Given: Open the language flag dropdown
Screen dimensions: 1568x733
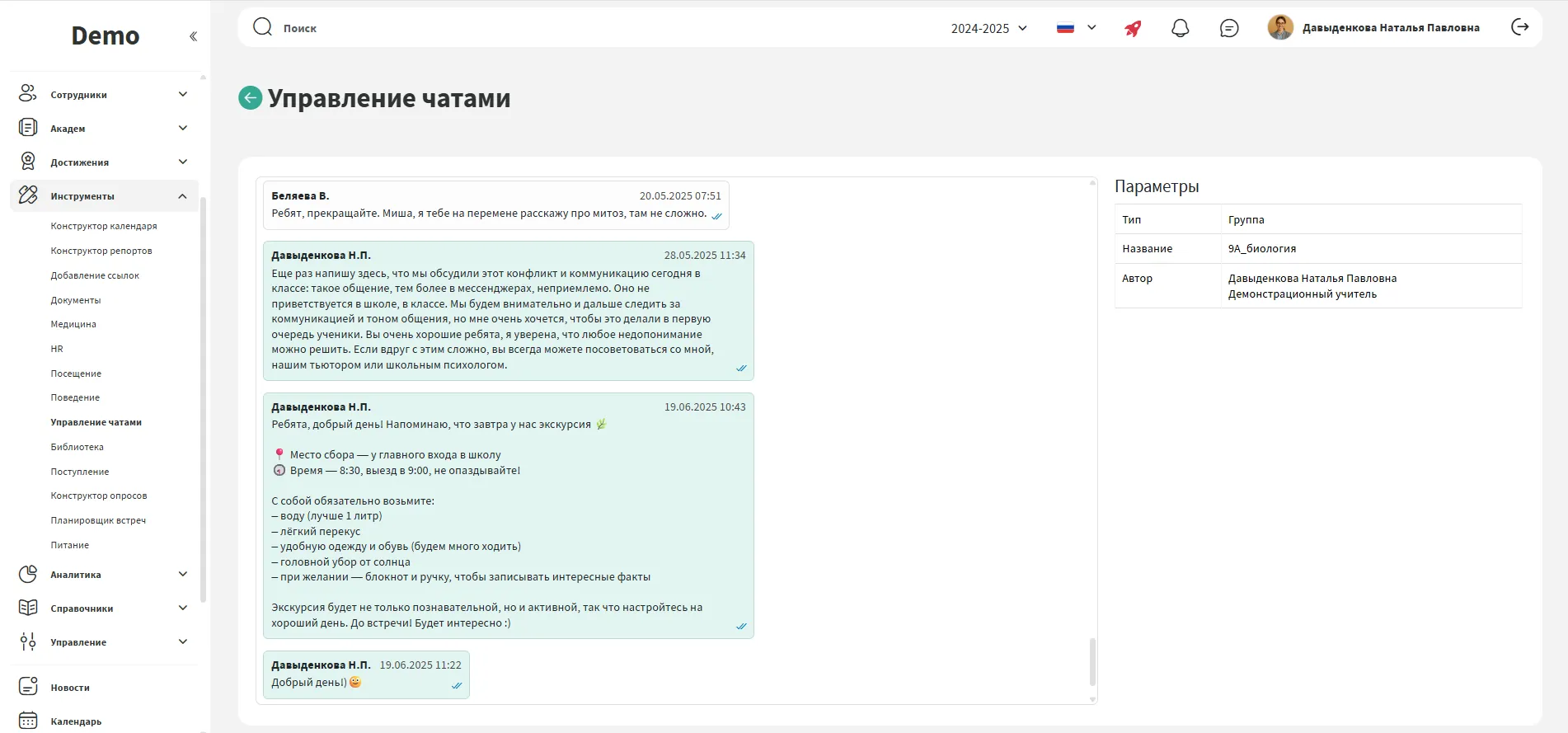Looking at the screenshot, I should [x=1076, y=27].
